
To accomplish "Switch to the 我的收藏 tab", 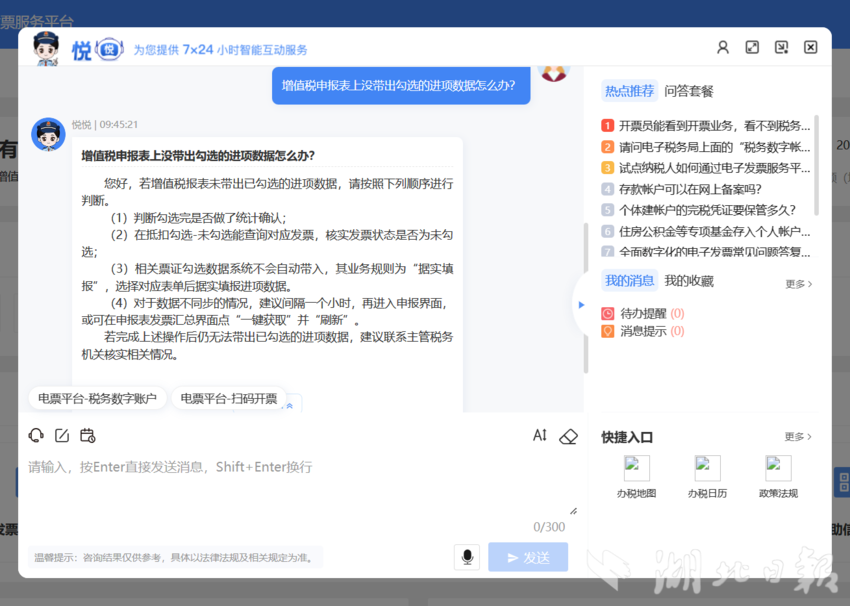I will coord(689,281).
